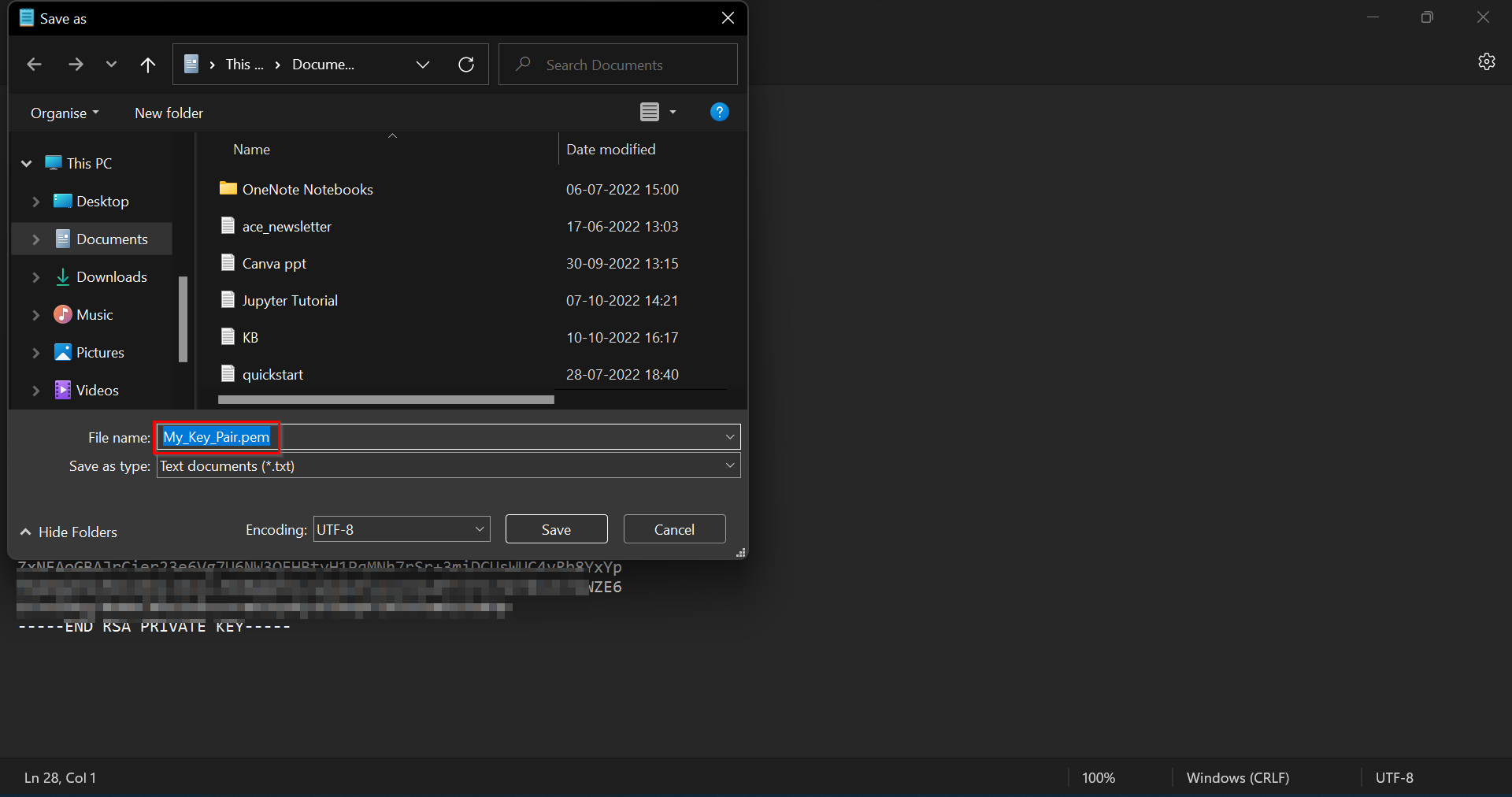
Task: Refresh the Documents folder listing
Action: click(x=466, y=65)
